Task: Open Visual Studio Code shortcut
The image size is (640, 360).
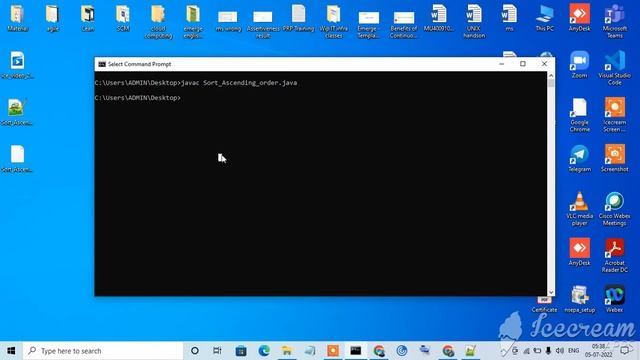Action: [615, 68]
